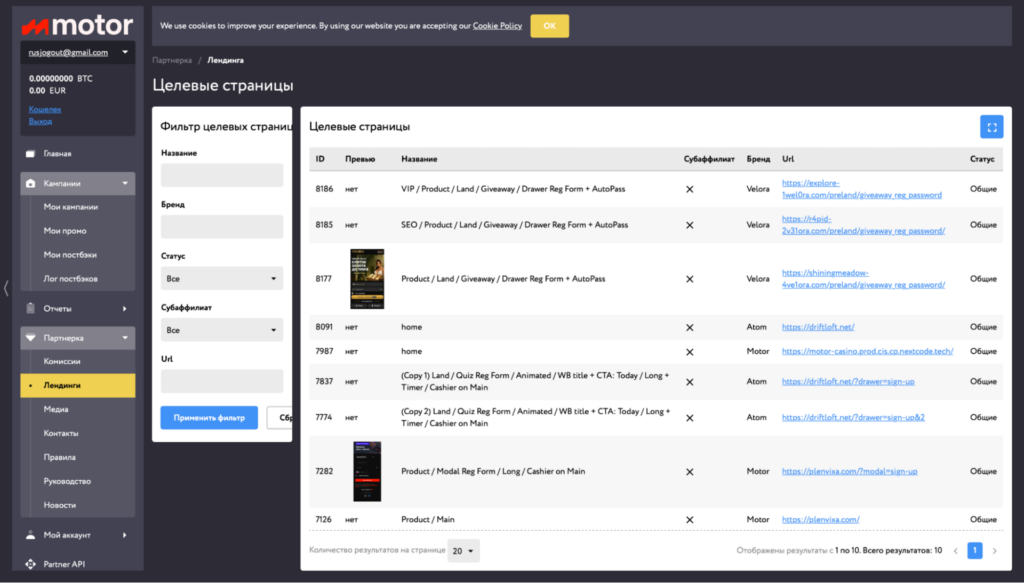Click the Отчеты clipboard icon
Image resolution: width=1024 pixels, height=583 pixels.
point(31,308)
